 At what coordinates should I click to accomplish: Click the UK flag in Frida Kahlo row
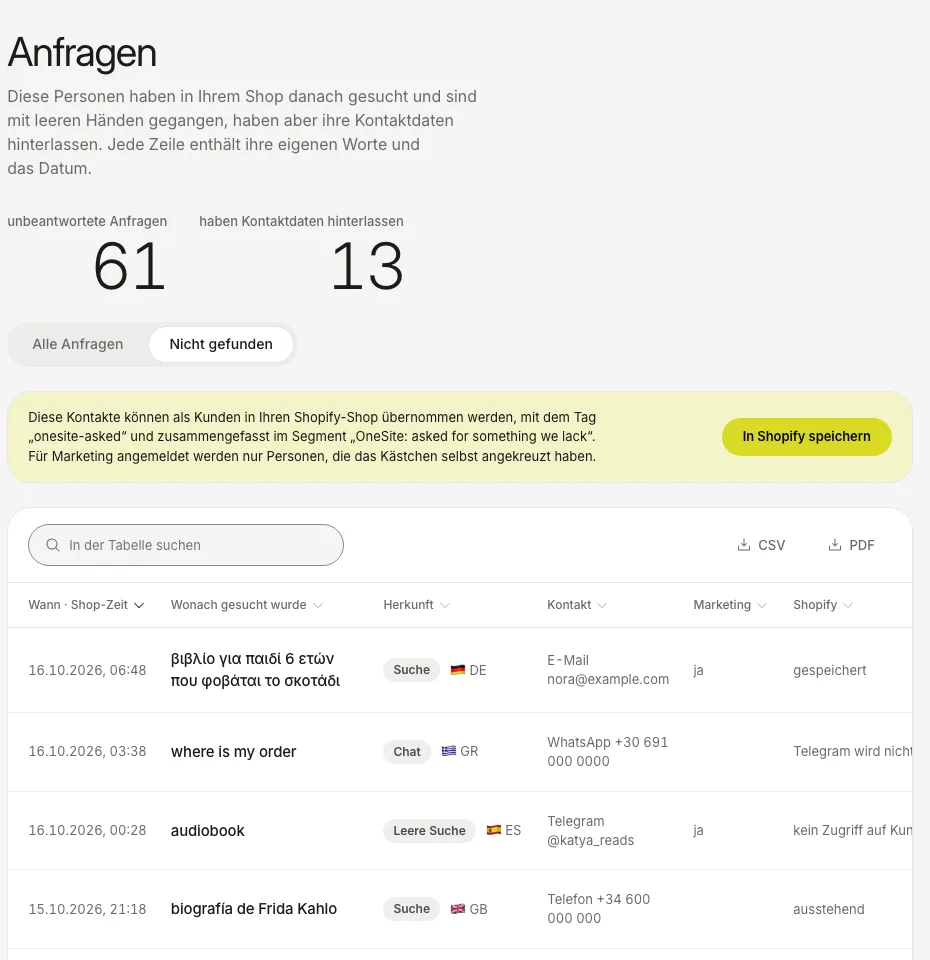(x=457, y=909)
